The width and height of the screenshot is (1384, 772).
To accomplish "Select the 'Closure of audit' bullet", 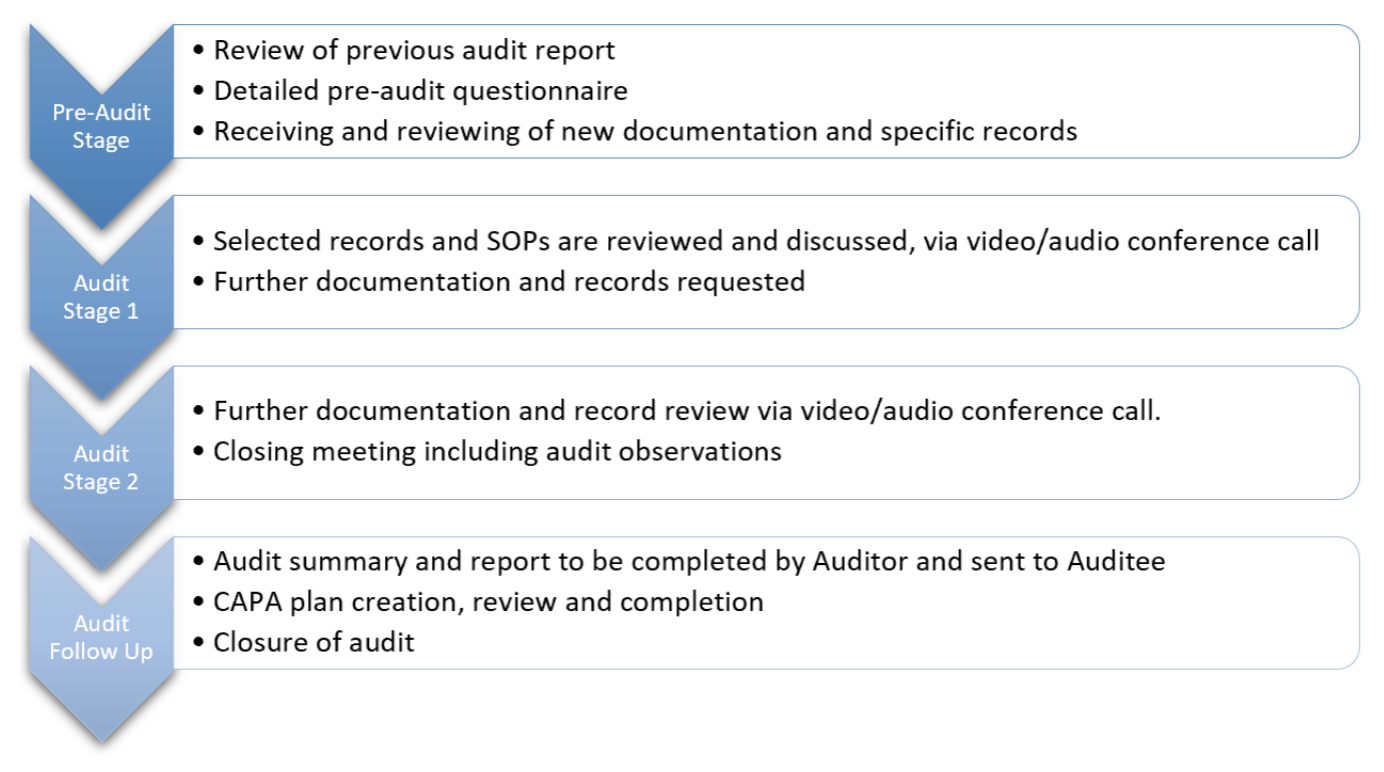I will 313,642.
